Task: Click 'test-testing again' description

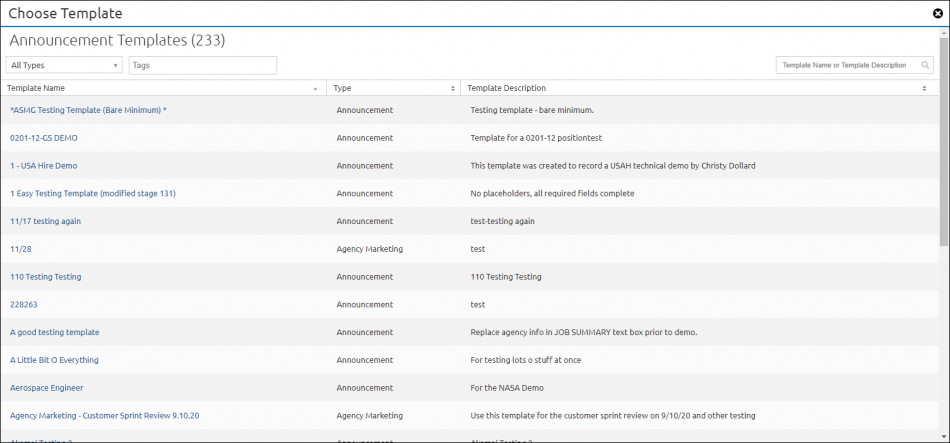Action: [502, 221]
